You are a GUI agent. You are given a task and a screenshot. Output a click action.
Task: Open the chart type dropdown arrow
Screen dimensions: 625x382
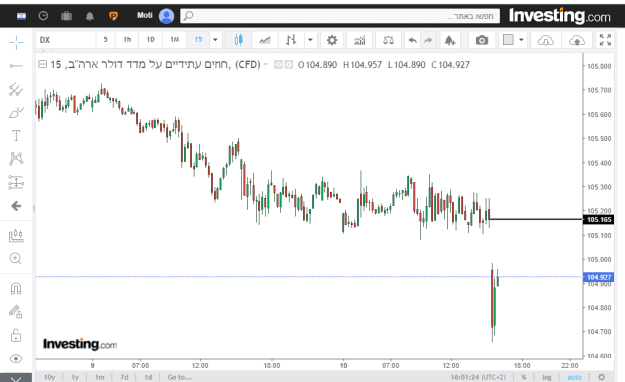pos(310,40)
